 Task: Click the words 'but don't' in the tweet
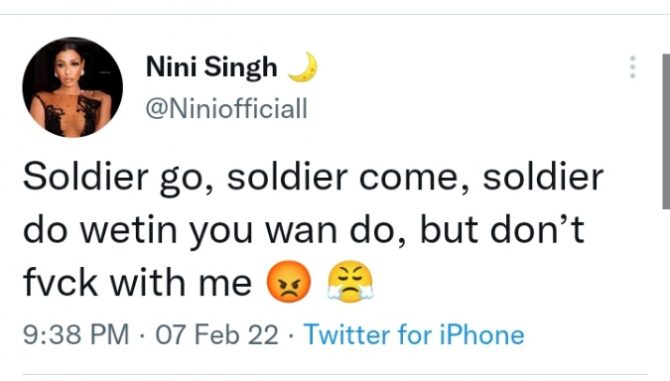pyautogui.click(x=502, y=229)
